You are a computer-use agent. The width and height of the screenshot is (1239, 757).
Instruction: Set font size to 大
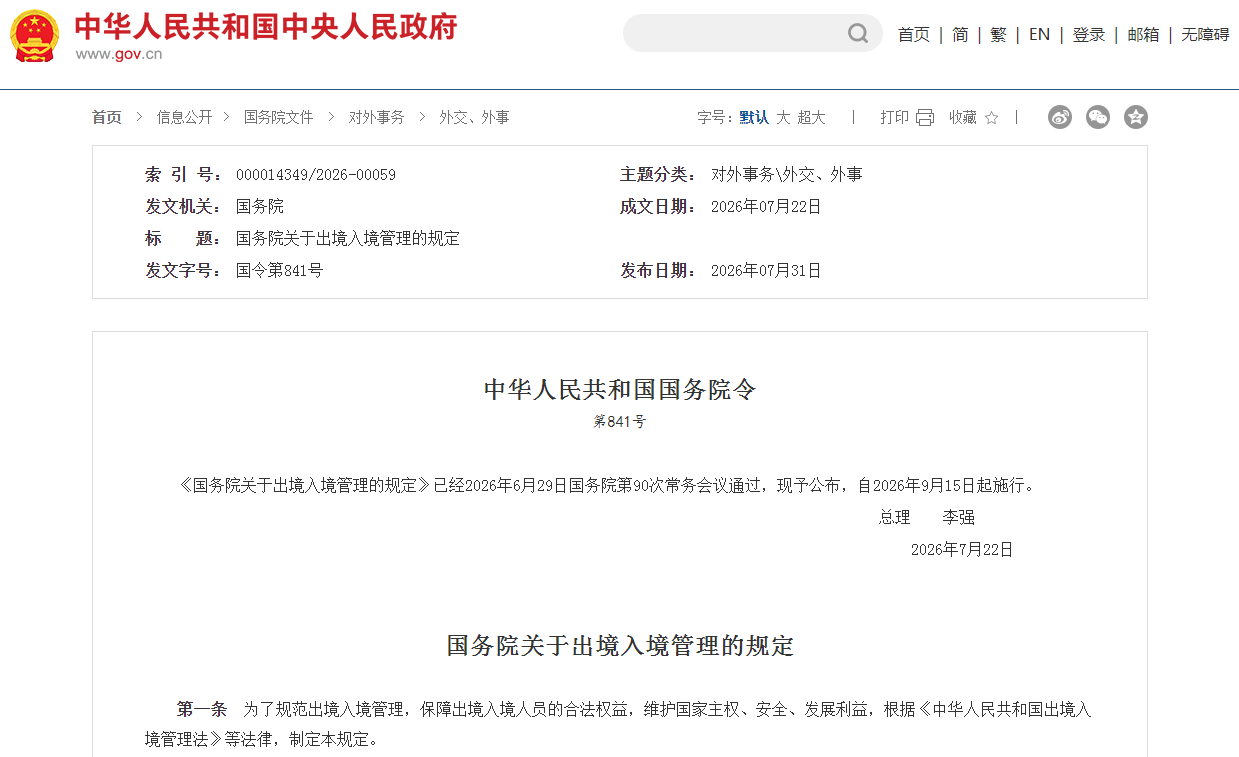[783, 117]
